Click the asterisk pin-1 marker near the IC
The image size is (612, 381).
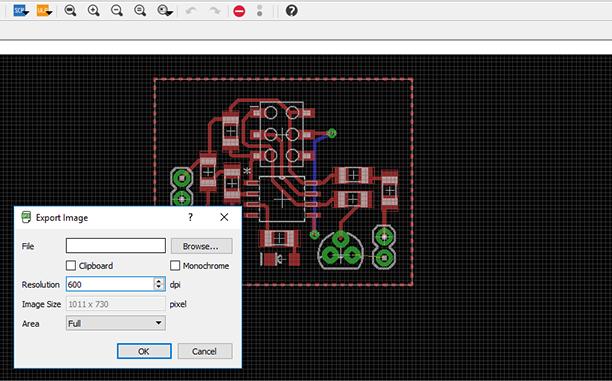247,171
